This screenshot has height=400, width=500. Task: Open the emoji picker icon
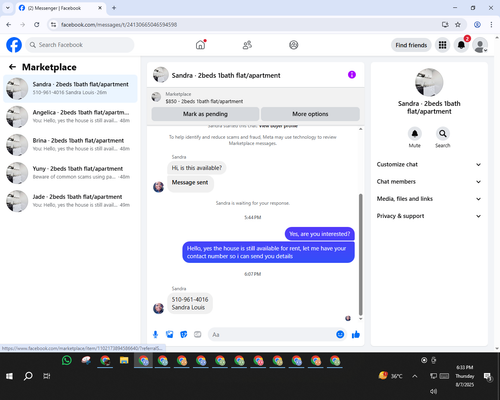(340, 334)
